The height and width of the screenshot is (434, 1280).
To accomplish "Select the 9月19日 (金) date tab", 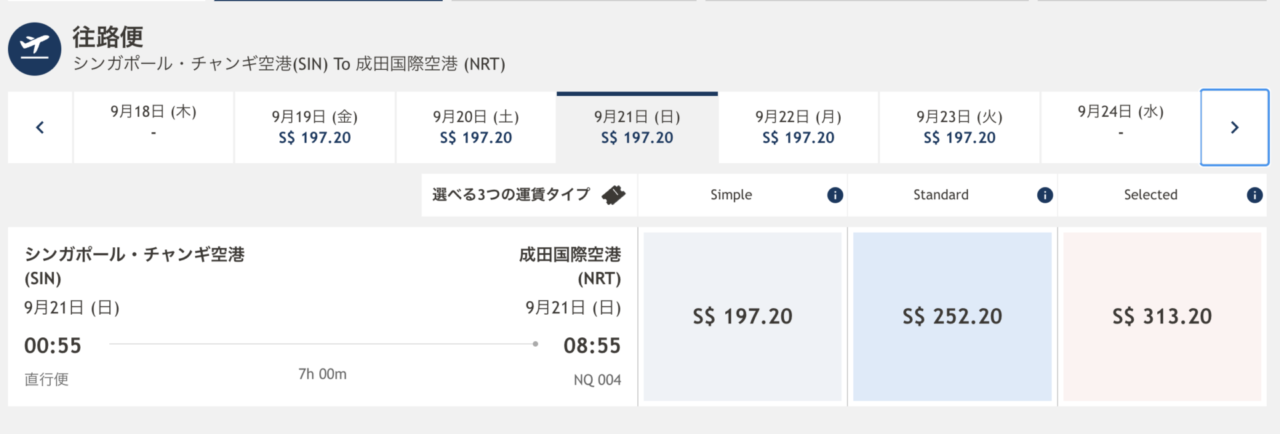I will [315, 127].
